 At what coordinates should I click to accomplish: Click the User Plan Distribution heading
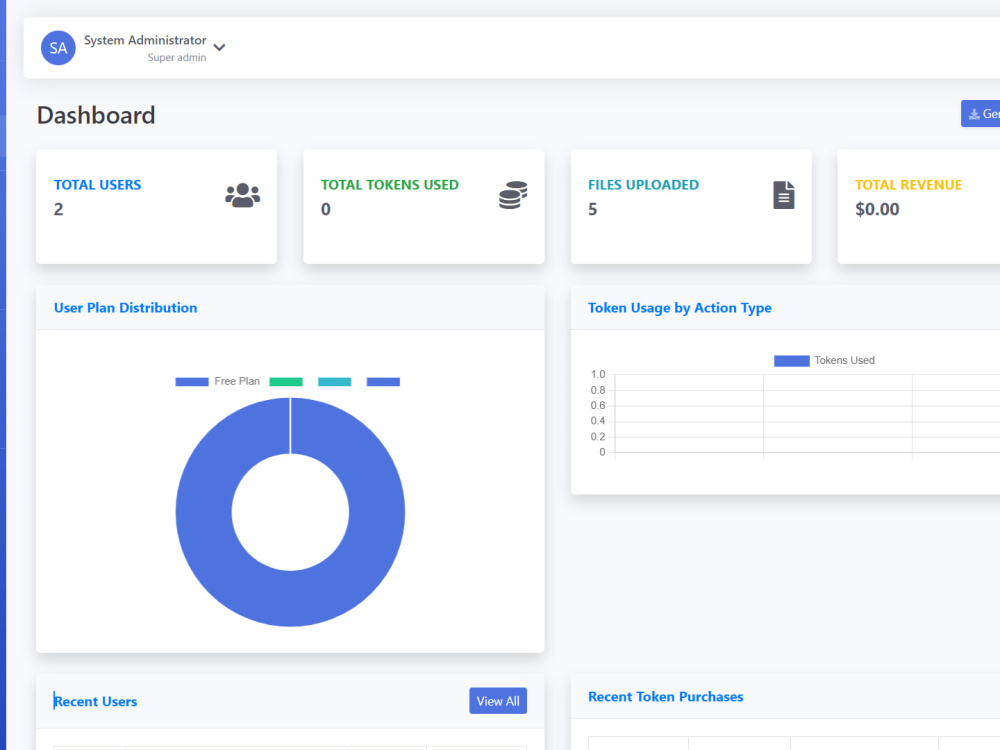[x=126, y=308]
